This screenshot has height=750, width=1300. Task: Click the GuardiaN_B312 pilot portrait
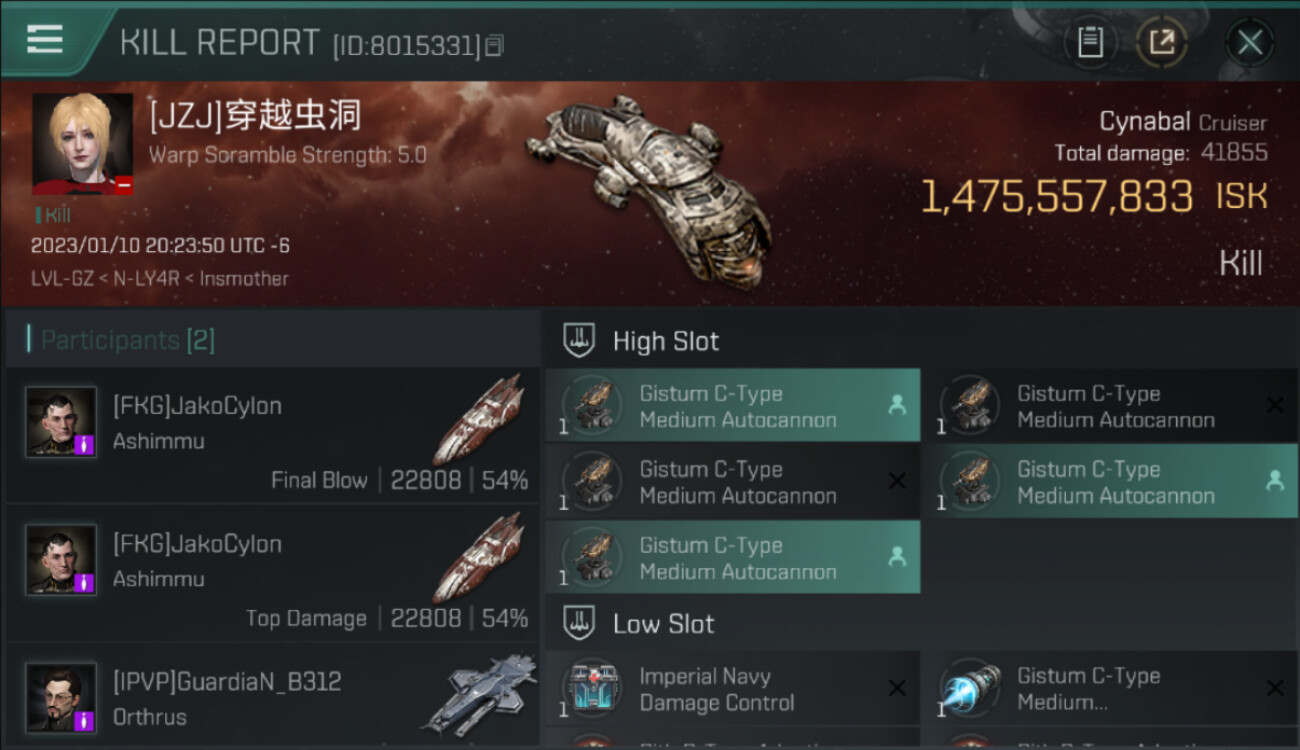click(x=61, y=698)
